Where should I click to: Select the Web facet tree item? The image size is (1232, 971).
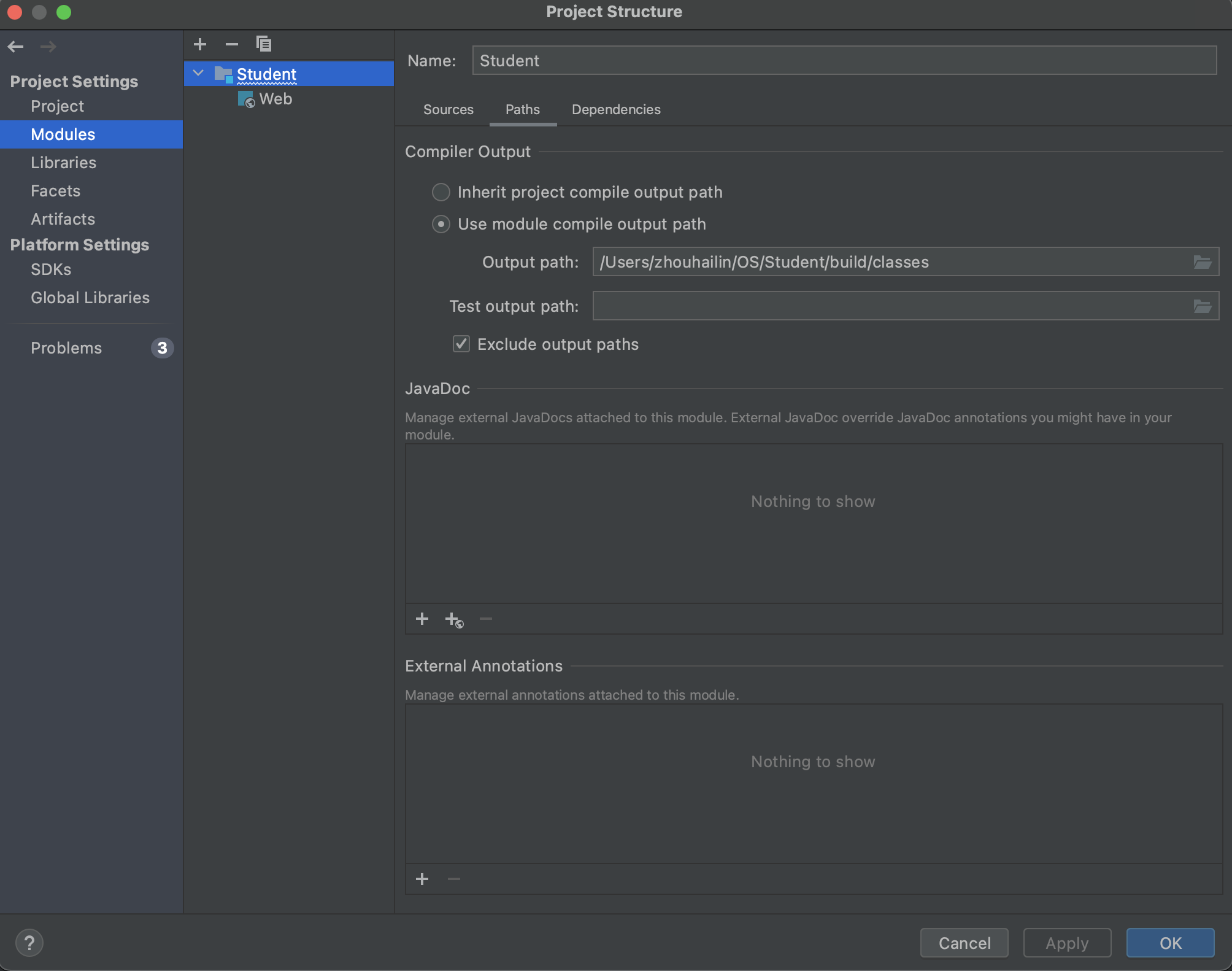pyautogui.click(x=275, y=99)
